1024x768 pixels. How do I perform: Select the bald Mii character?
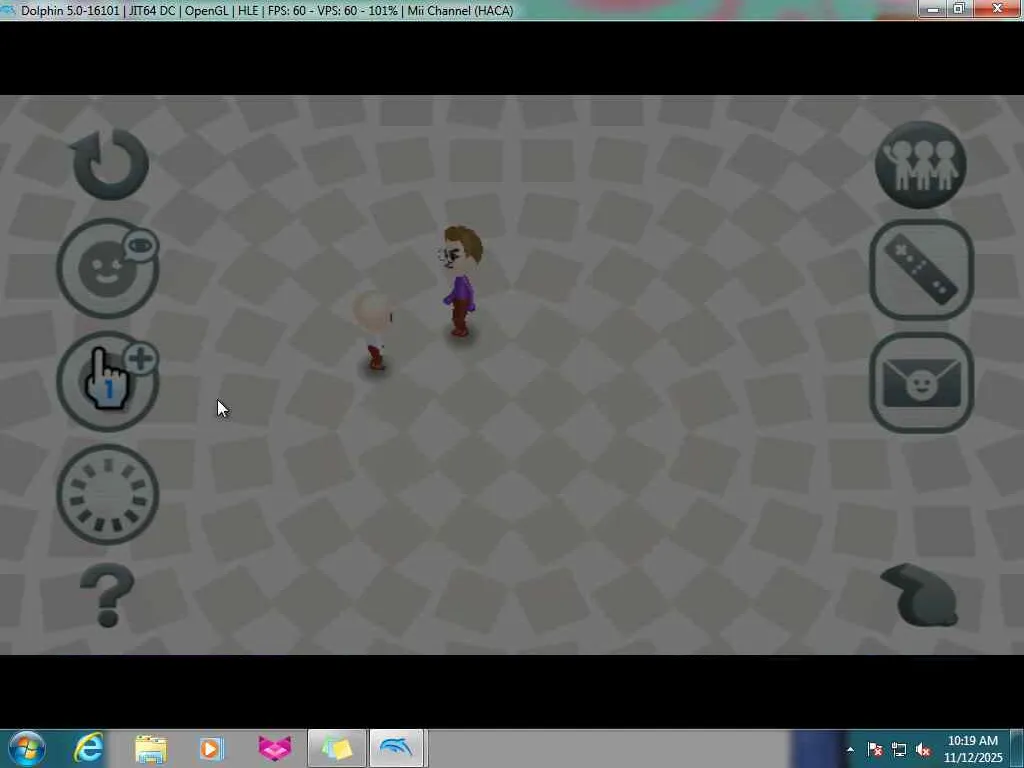tap(374, 330)
